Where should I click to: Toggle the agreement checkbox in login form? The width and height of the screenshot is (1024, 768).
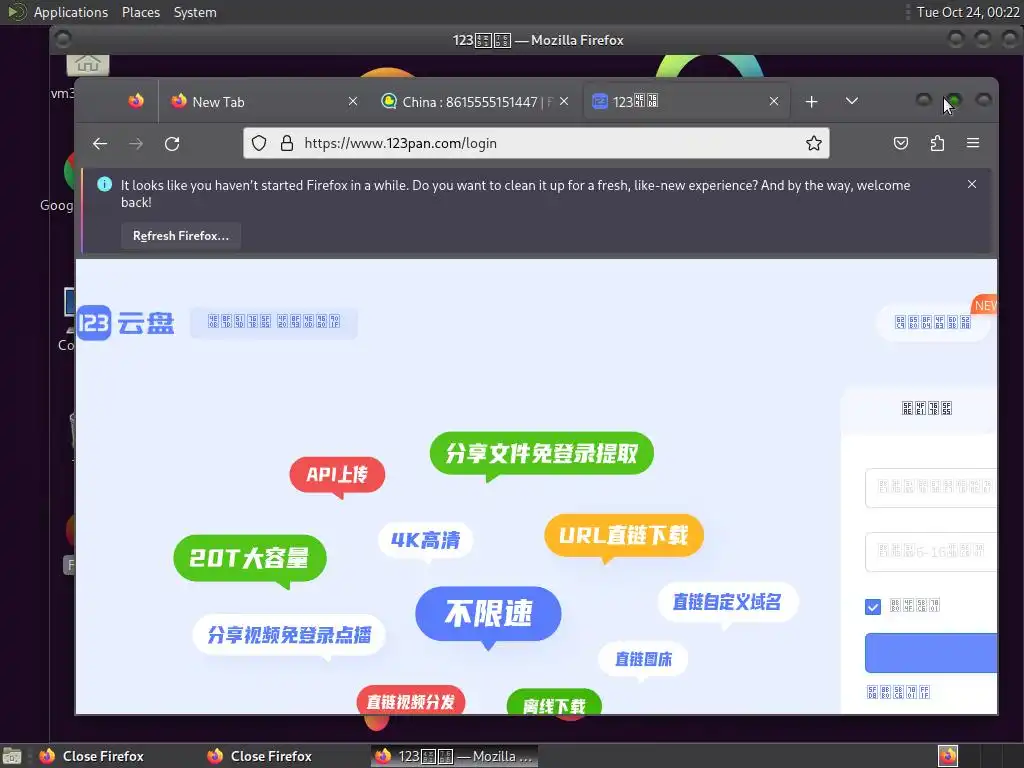[872, 607]
